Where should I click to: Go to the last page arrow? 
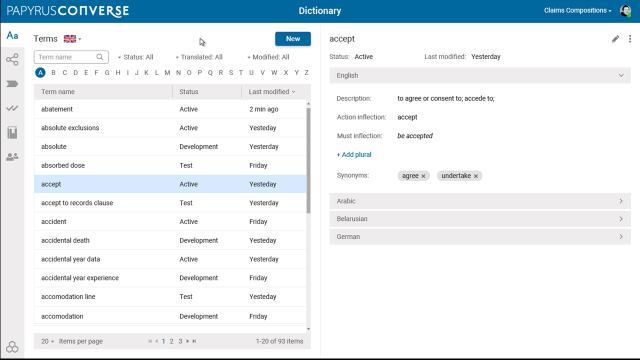(x=194, y=341)
